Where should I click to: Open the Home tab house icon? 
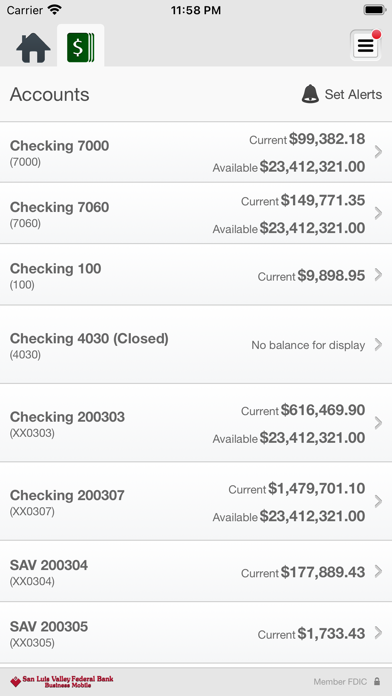tap(33, 47)
